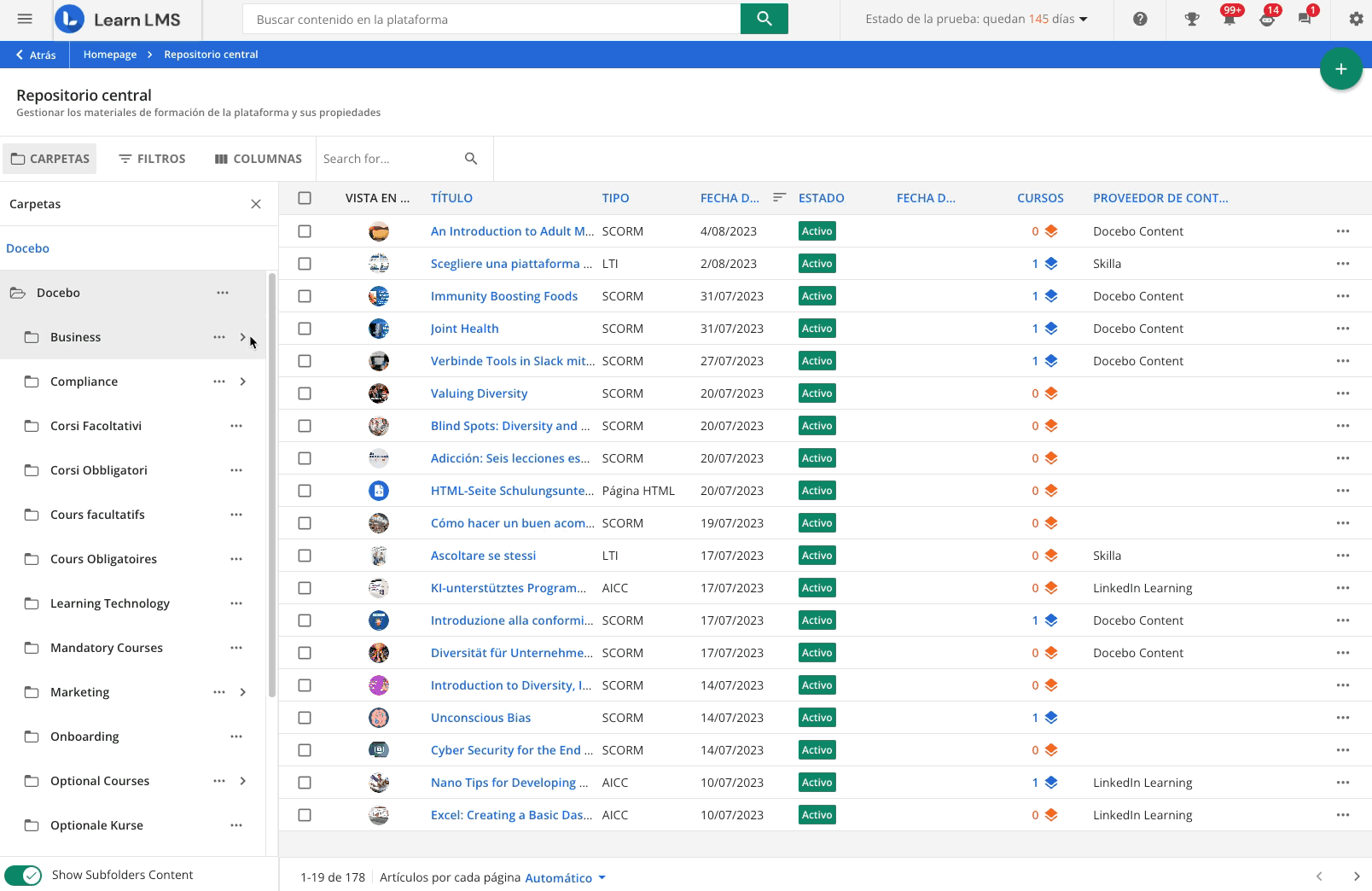Go to previous page arrow
The width and height of the screenshot is (1372, 891).
click(x=1319, y=876)
